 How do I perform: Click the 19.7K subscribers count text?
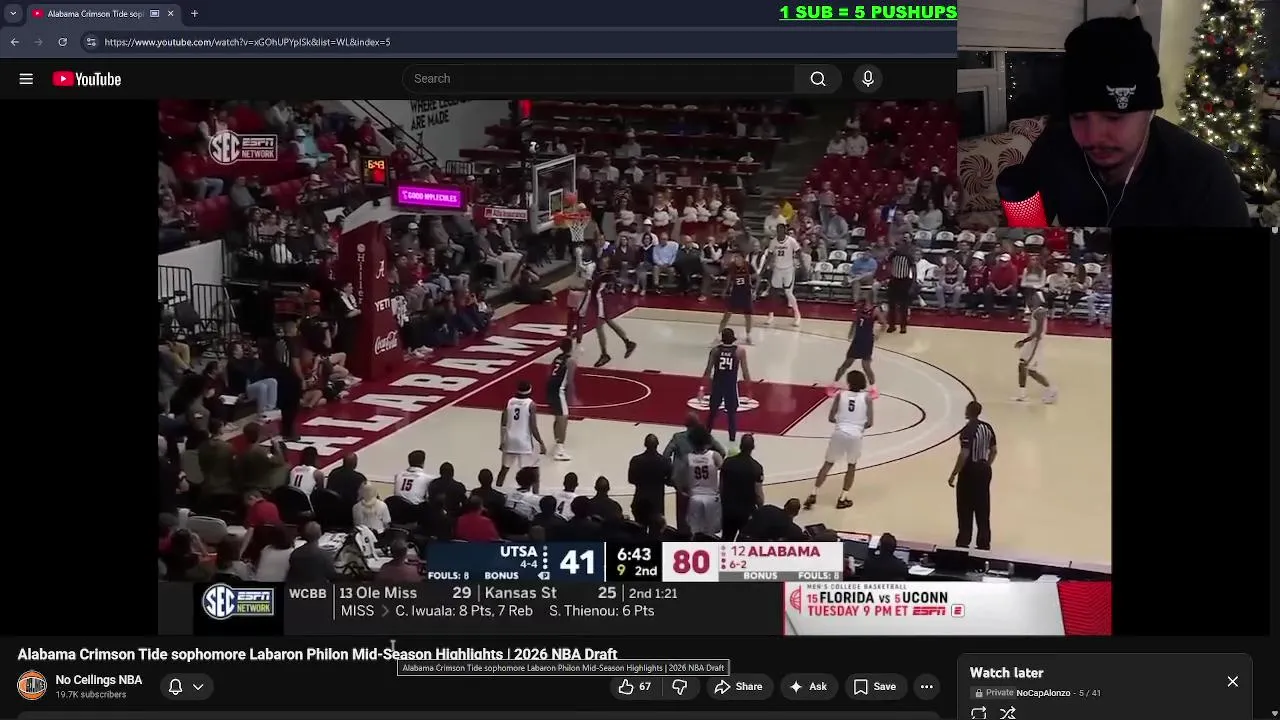[91, 695]
